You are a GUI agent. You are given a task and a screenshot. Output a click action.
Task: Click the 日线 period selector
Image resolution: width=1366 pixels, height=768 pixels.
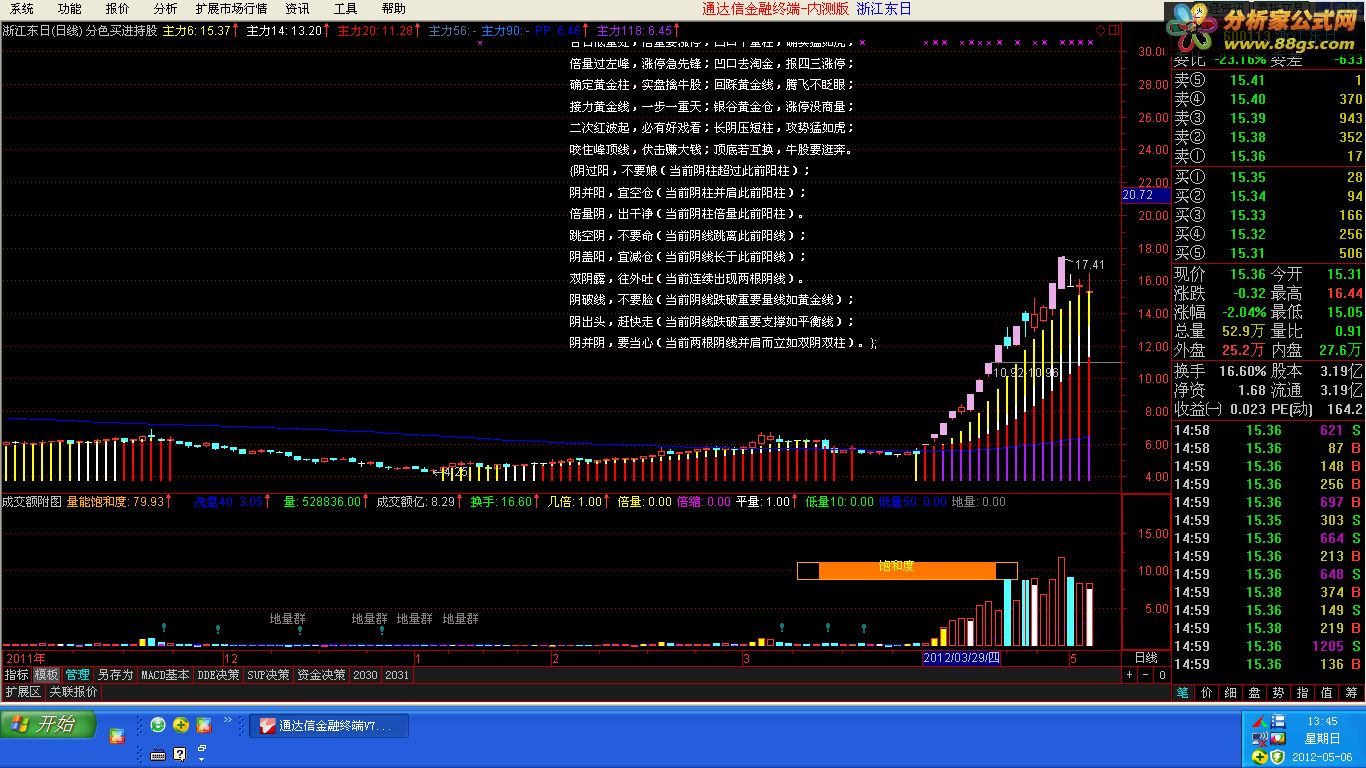[x=1146, y=658]
